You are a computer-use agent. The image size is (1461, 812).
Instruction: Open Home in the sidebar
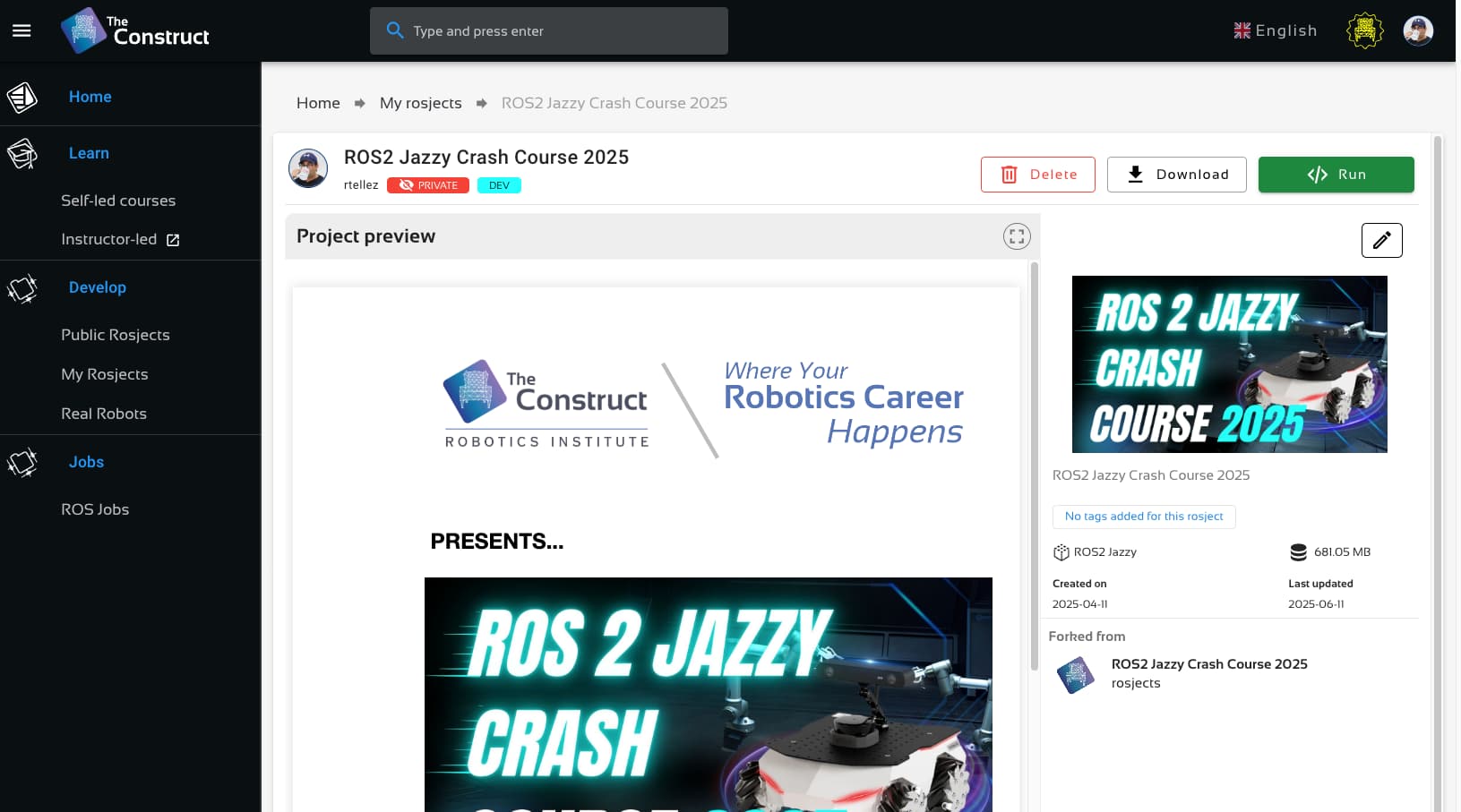[90, 97]
